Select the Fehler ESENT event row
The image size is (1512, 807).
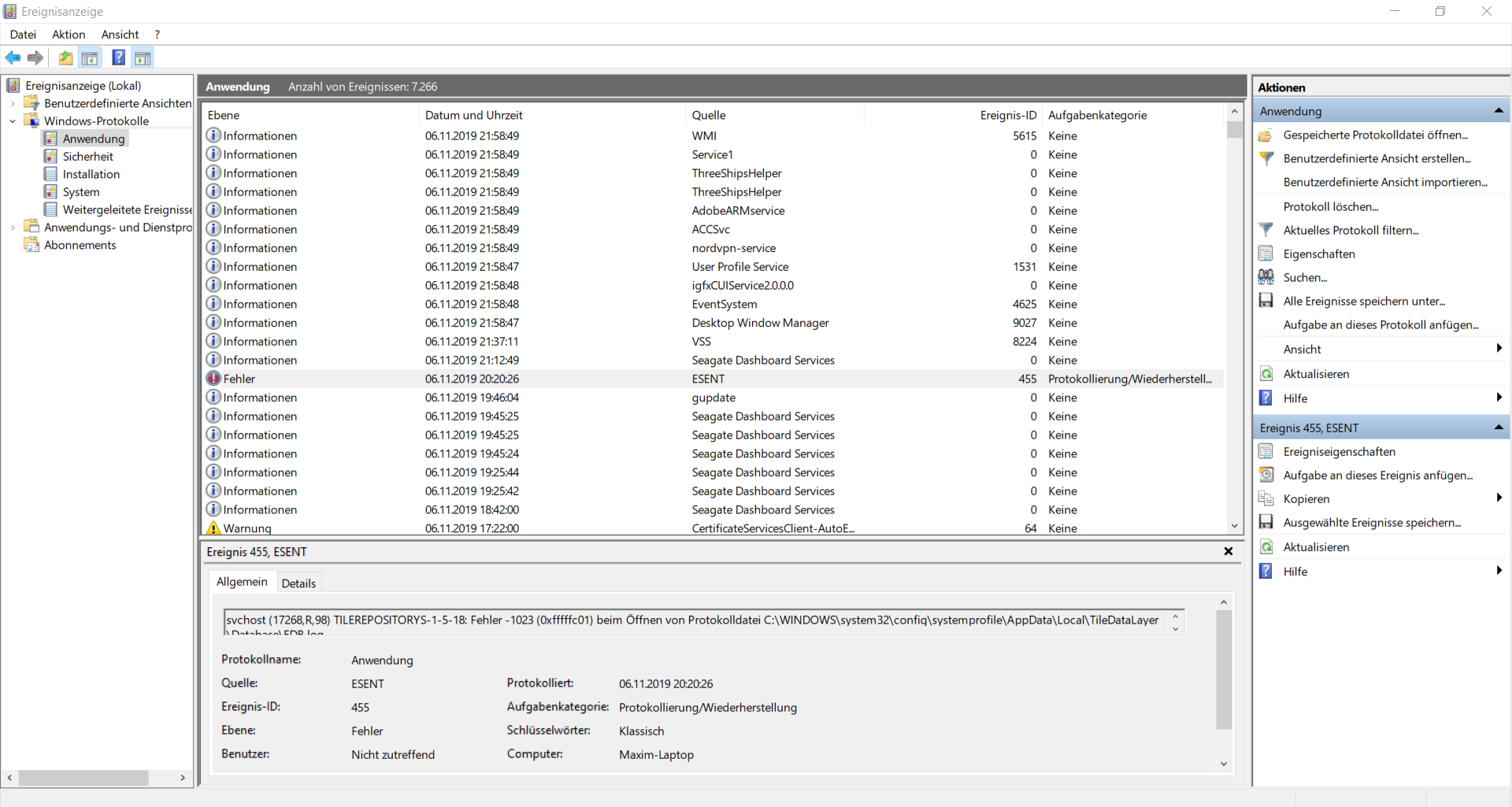pyautogui.click(x=551, y=379)
